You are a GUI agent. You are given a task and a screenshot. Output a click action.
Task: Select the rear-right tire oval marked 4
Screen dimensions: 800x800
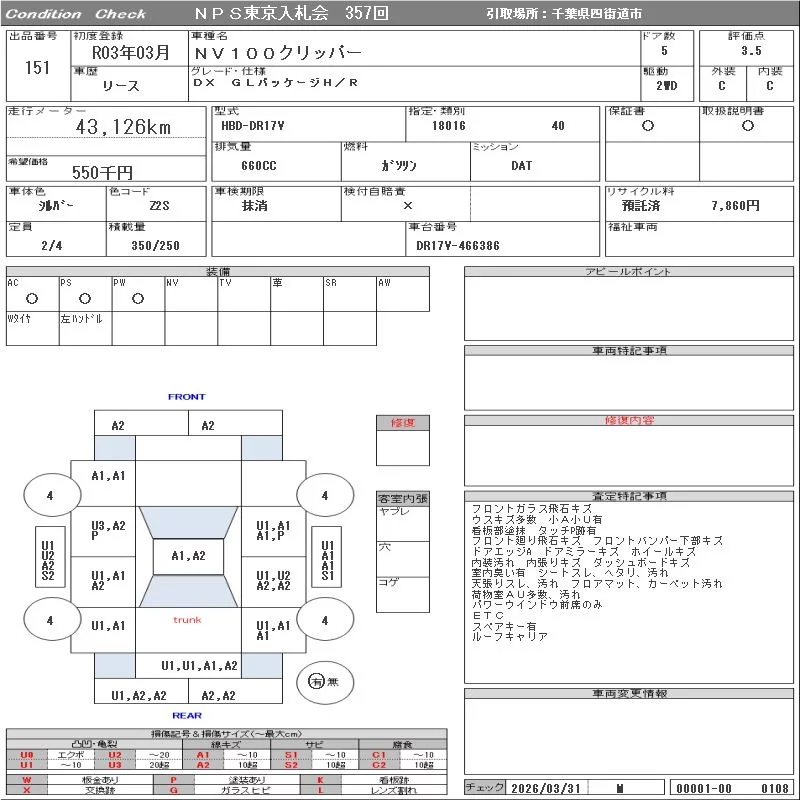[x=325, y=620]
